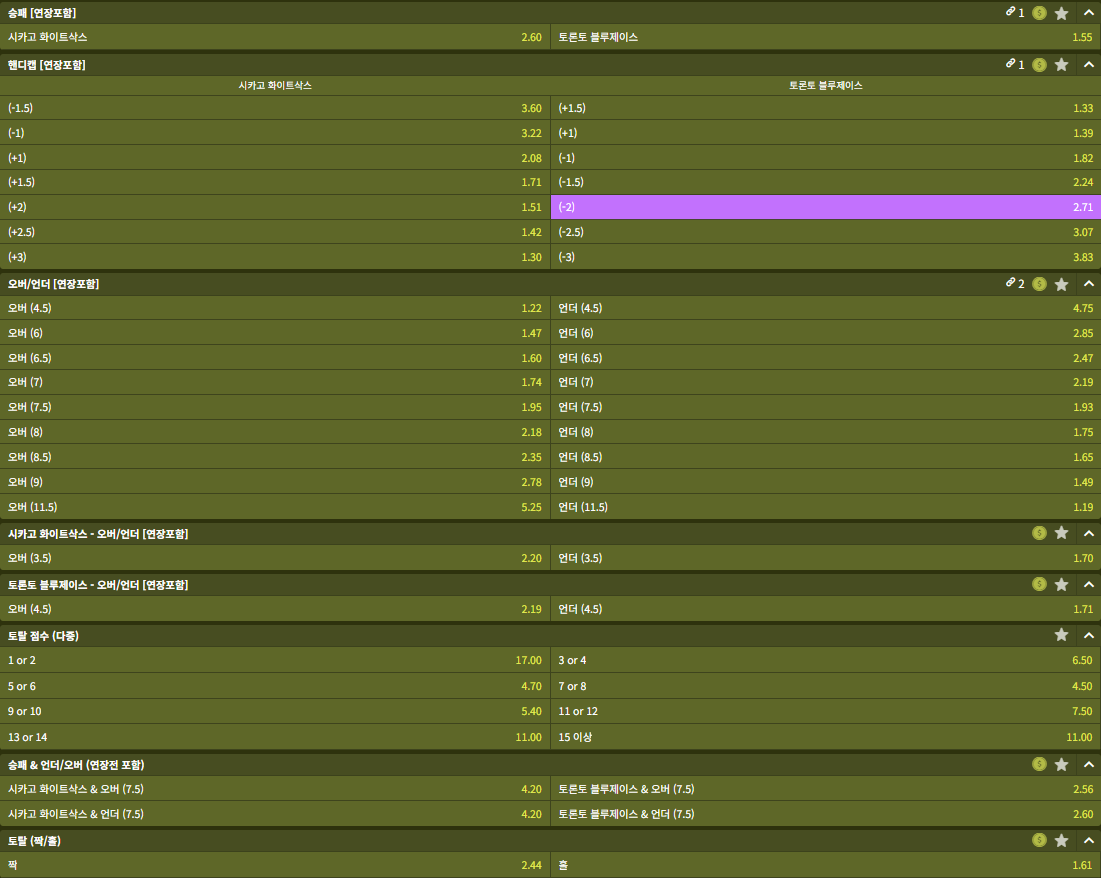Toggle the star for 시카고 화이트삭스 - 오버/언더
Viewport: 1101px width, 878px height.
point(1062,533)
